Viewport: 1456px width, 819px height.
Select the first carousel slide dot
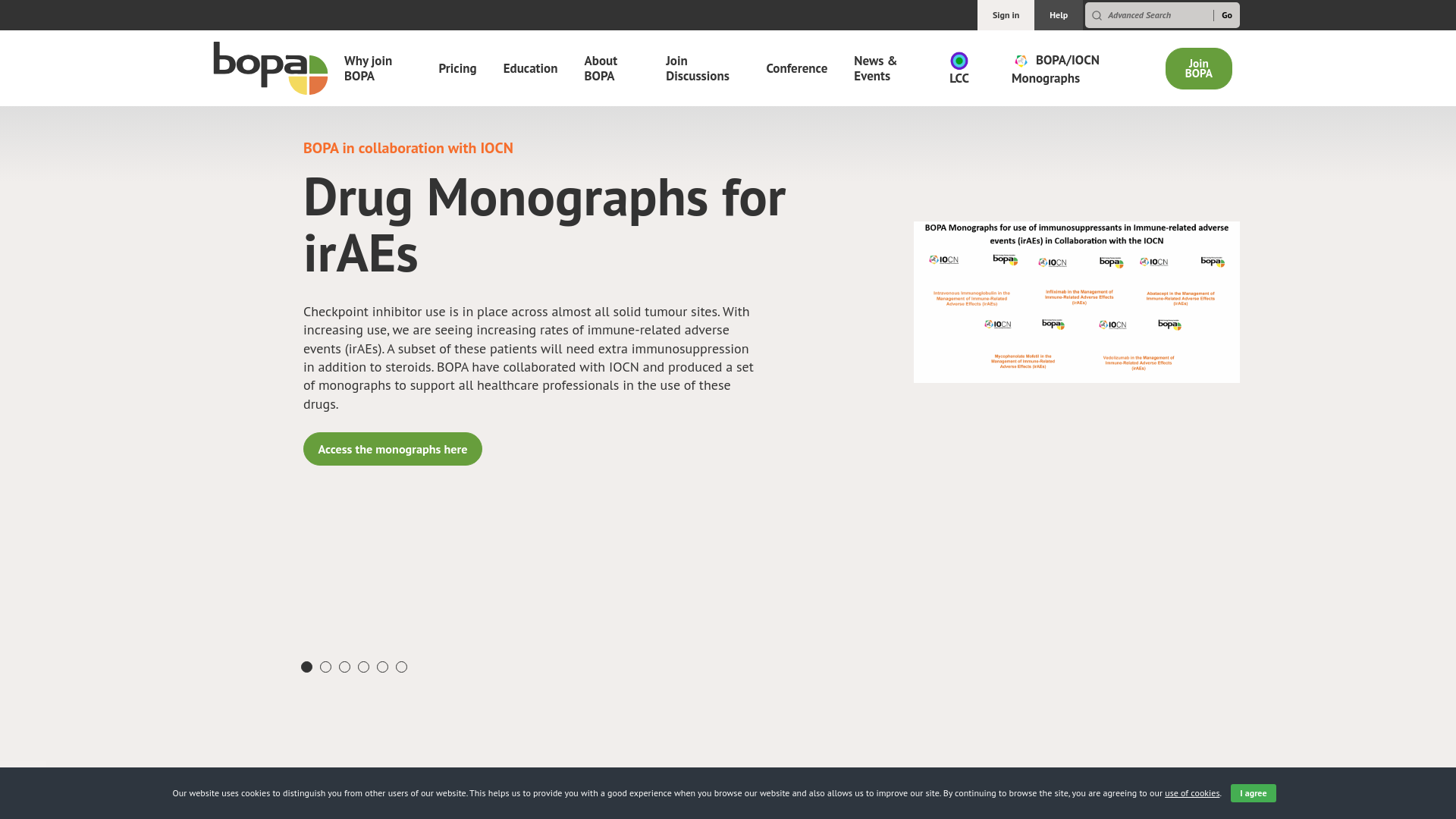click(306, 667)
